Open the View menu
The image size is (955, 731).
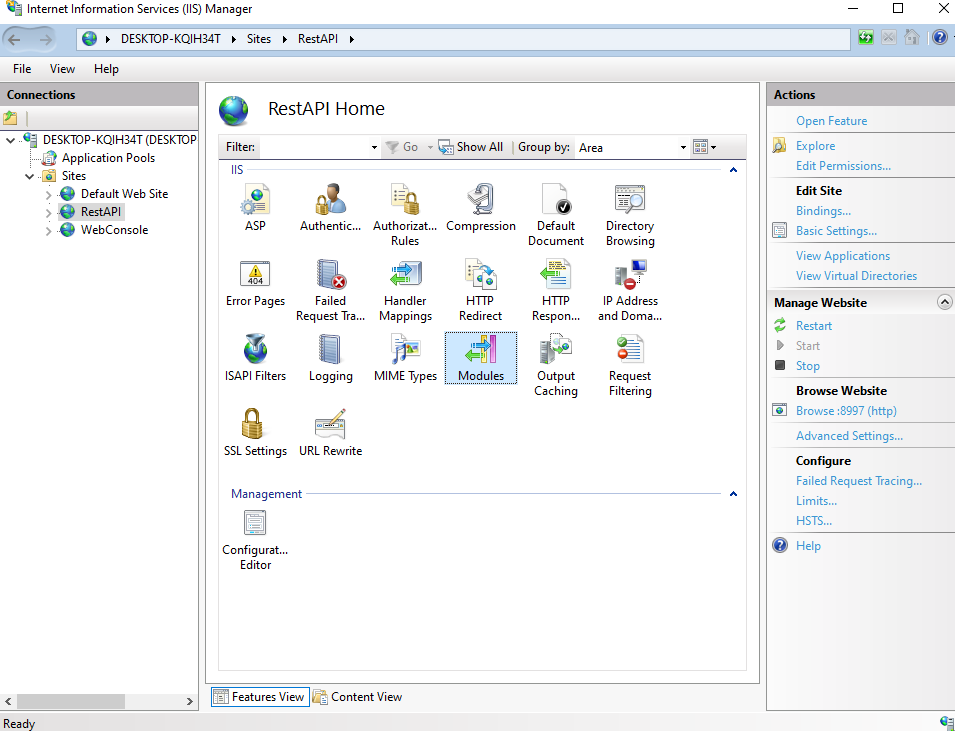(x=62, y=69)
